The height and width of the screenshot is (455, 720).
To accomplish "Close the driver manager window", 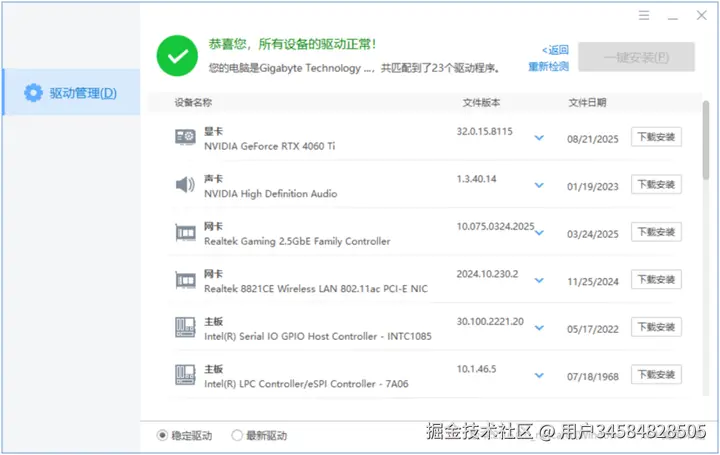I will tap(701, 15).
